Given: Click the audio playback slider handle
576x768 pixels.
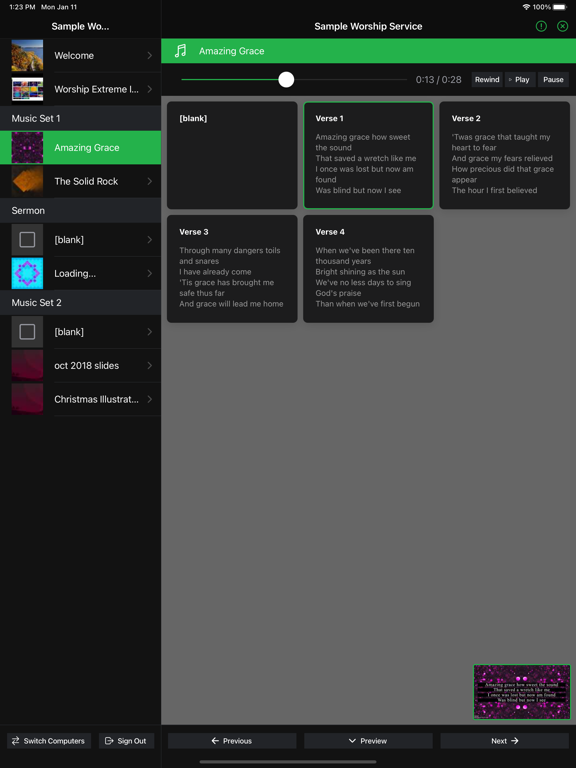Looking at the screenshot, I should (x=286, y=79).
